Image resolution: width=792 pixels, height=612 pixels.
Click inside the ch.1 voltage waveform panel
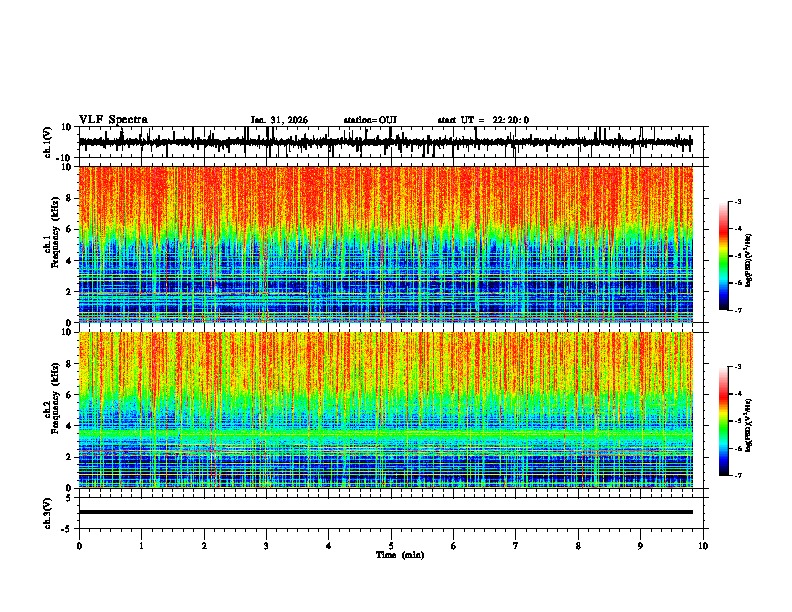point(393,142)
